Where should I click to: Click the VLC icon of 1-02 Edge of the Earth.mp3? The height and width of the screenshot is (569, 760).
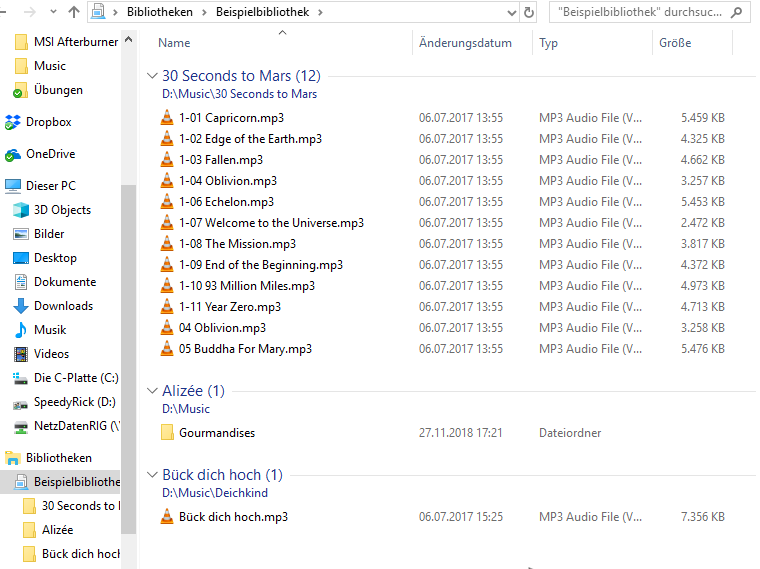tap(167, 139)
